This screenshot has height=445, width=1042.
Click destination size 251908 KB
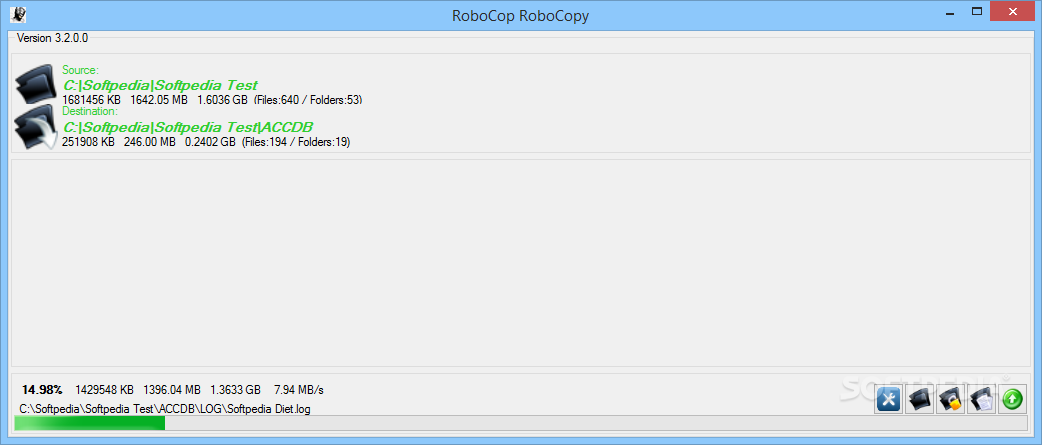click(x=88, y=141)
